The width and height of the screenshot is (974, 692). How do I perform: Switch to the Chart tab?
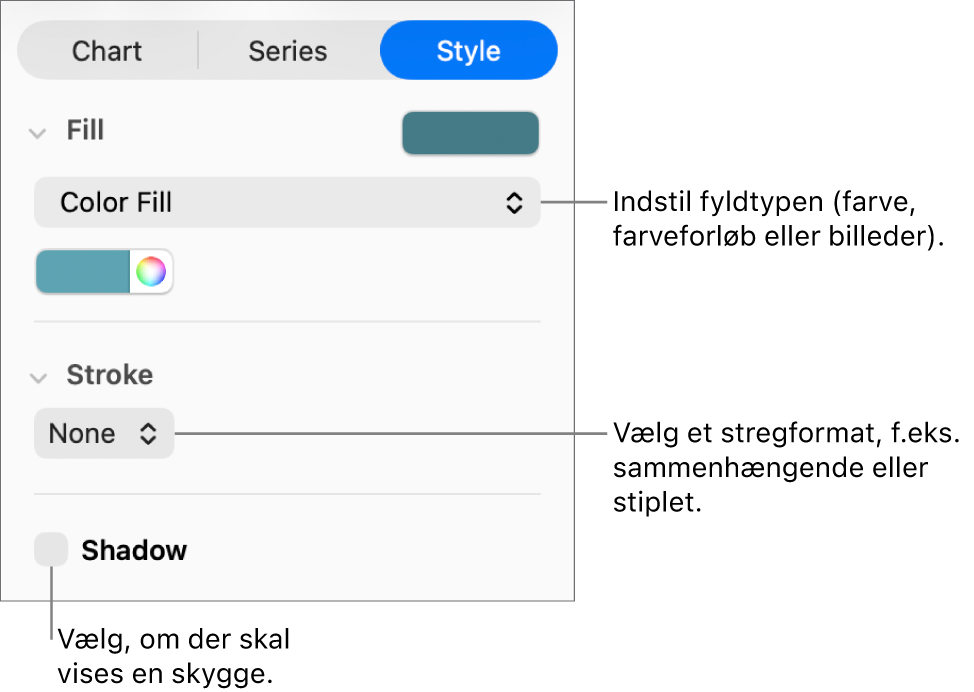point(107,51)
